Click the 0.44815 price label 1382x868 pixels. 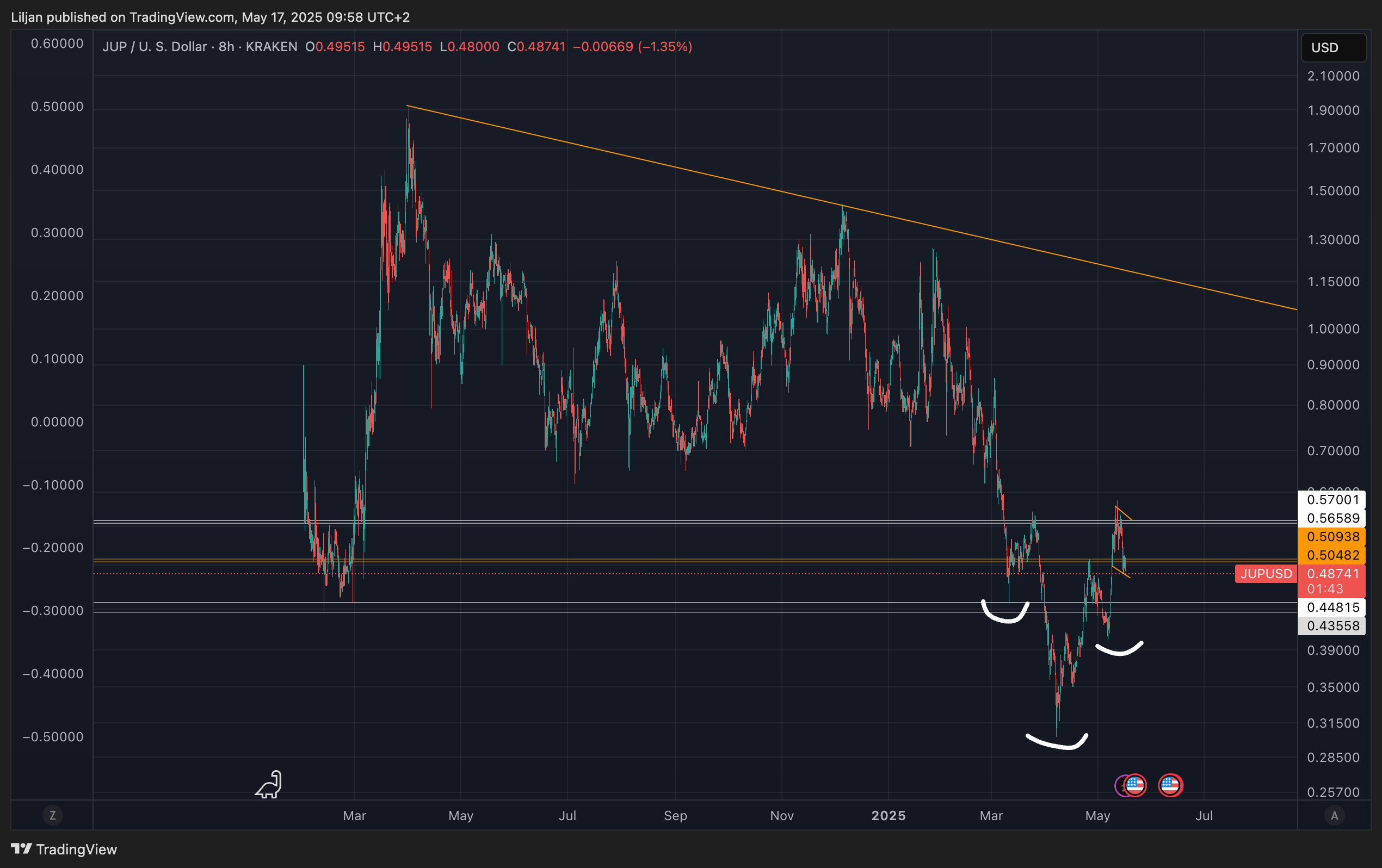click(x=1332, y=607)
